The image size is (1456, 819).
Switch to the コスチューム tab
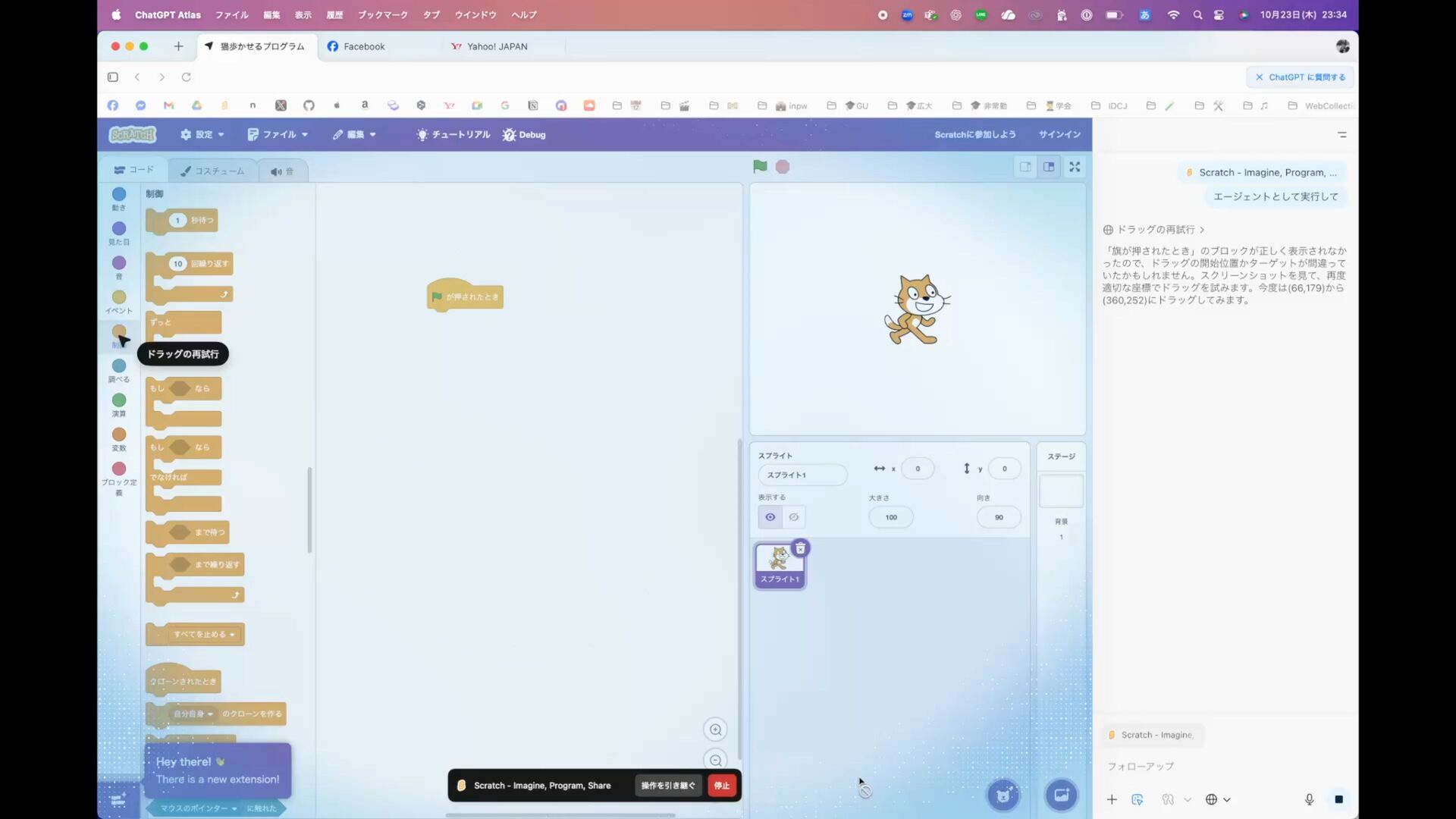click(213, 171)
